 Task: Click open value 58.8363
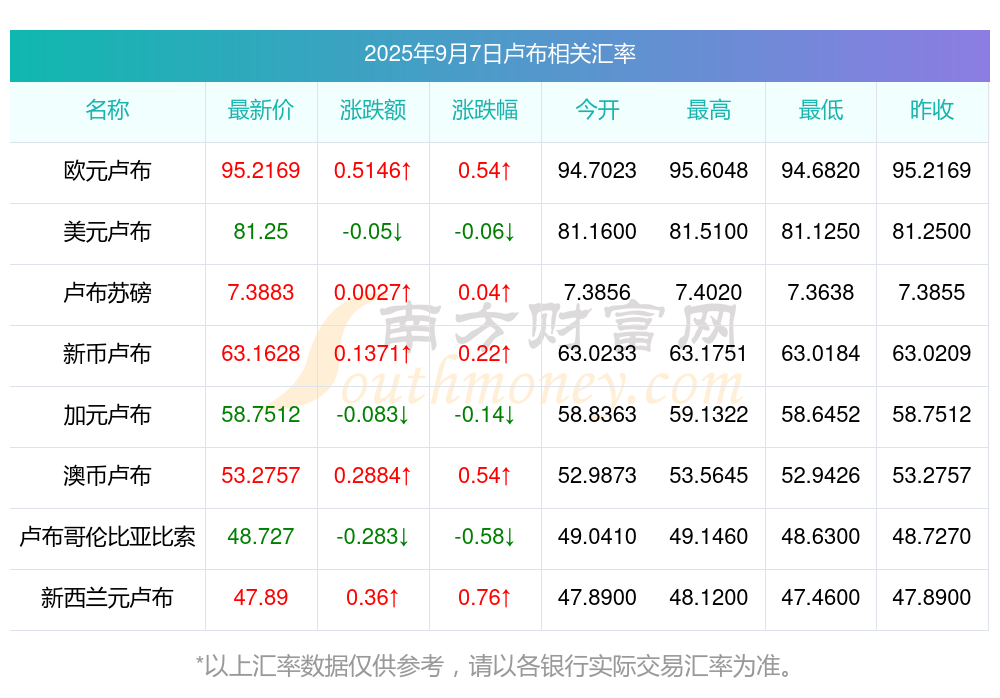(x=597, y=414)
